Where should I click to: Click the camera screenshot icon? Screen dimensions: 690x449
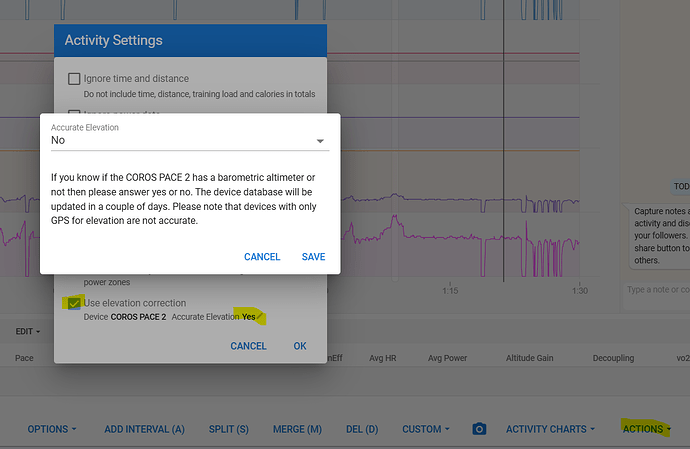(x=479, y=429)
